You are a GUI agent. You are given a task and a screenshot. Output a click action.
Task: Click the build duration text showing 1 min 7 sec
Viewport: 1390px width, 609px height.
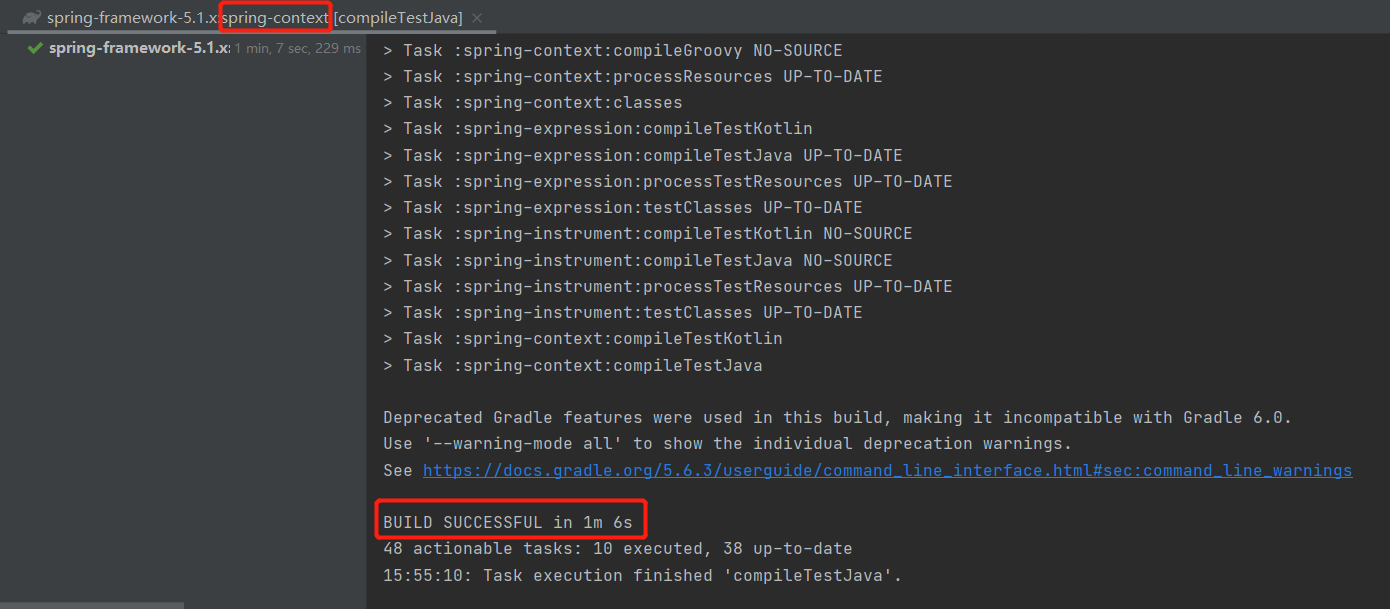[296, 47]
